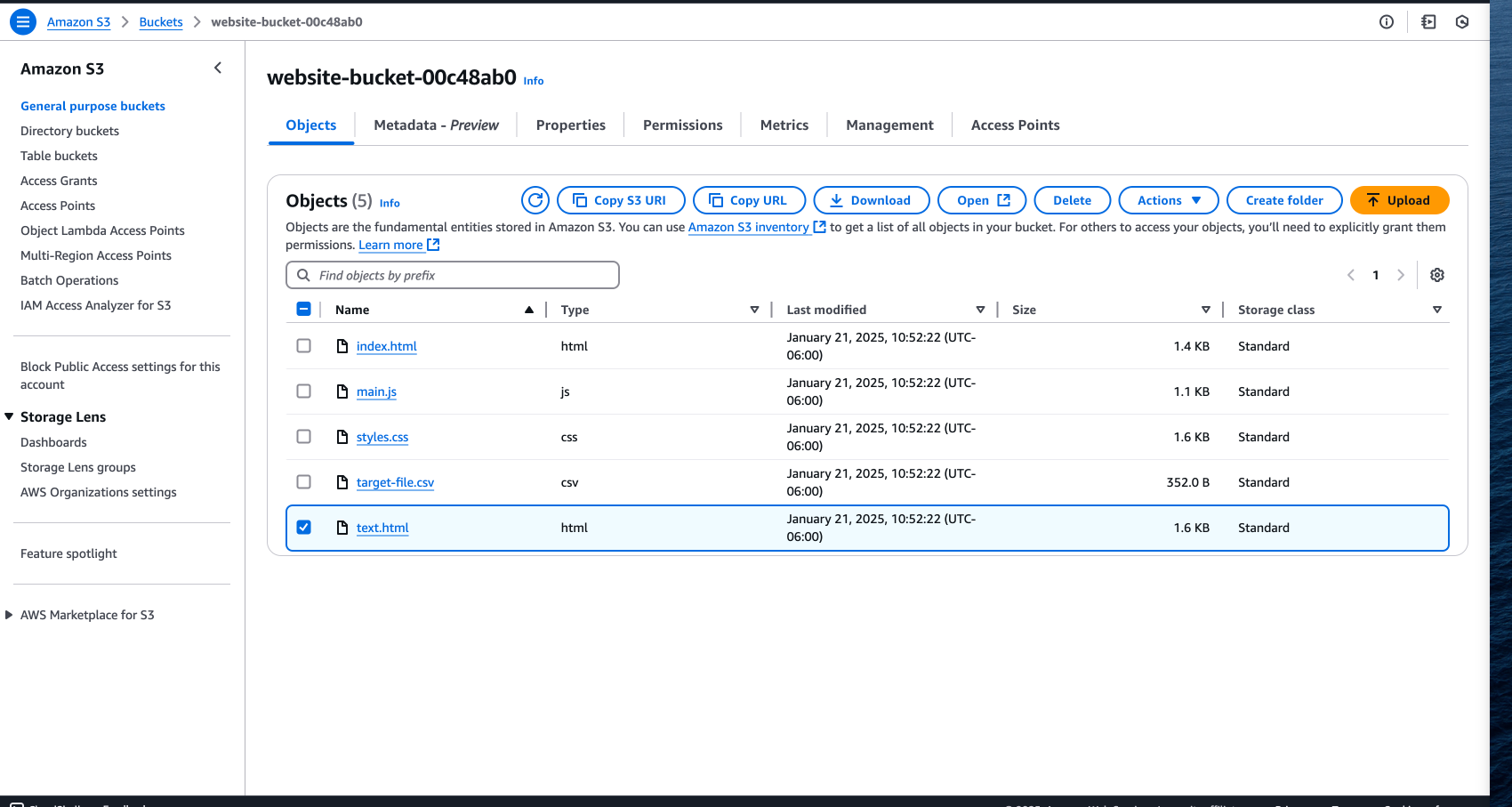The height and width of the screenshot is (807, 1512).
Task: Open the Actions dropdown menu
Action: [1168, 200]
